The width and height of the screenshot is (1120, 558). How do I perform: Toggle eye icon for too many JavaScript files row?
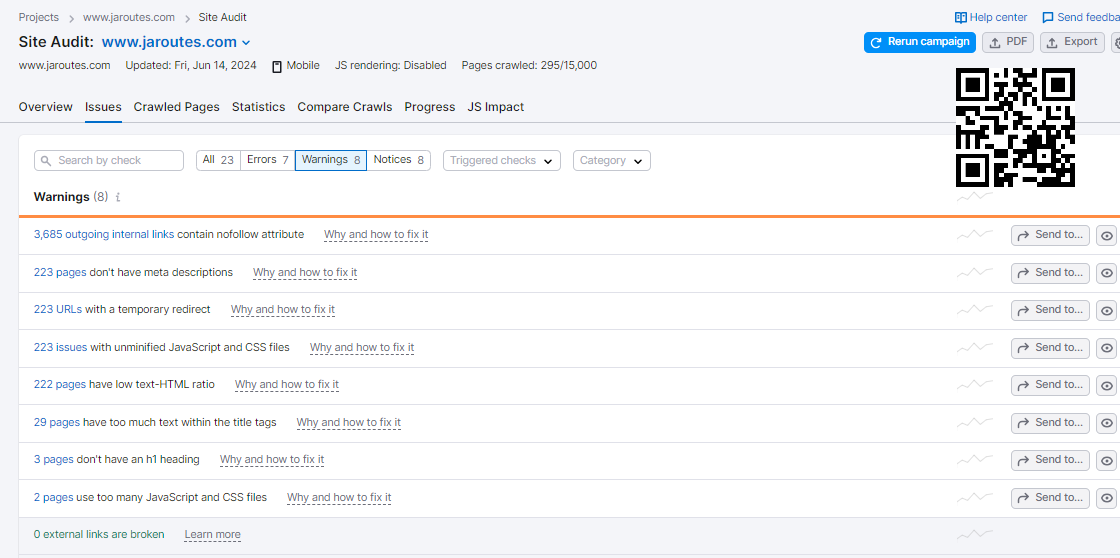1106,498
